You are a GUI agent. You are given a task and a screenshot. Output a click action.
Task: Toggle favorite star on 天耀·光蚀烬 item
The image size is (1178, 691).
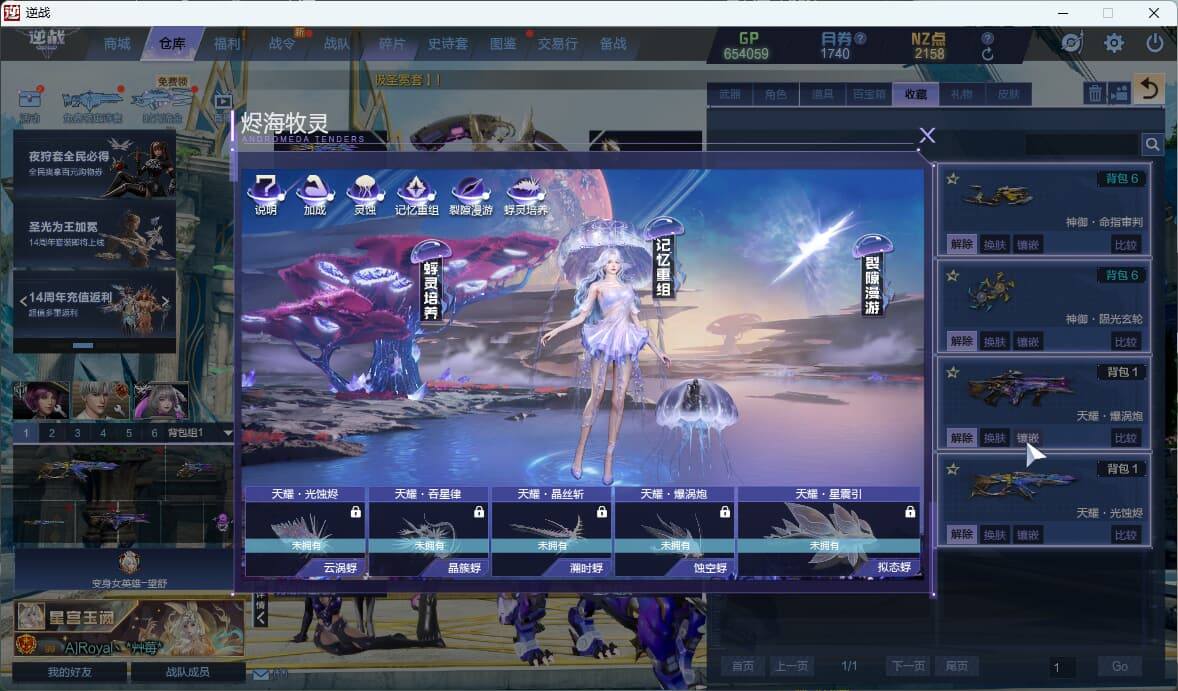953,469
